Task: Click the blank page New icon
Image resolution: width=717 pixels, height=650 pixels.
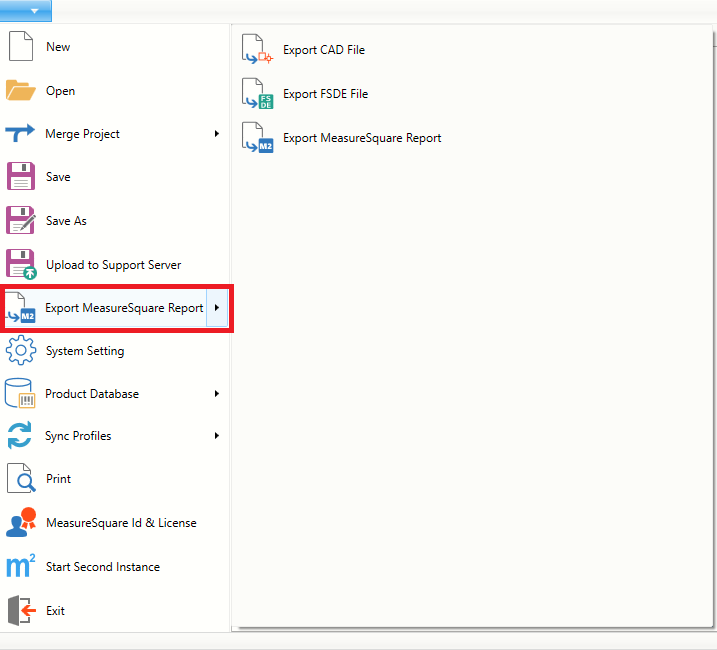Action: (x=21, y=46)
